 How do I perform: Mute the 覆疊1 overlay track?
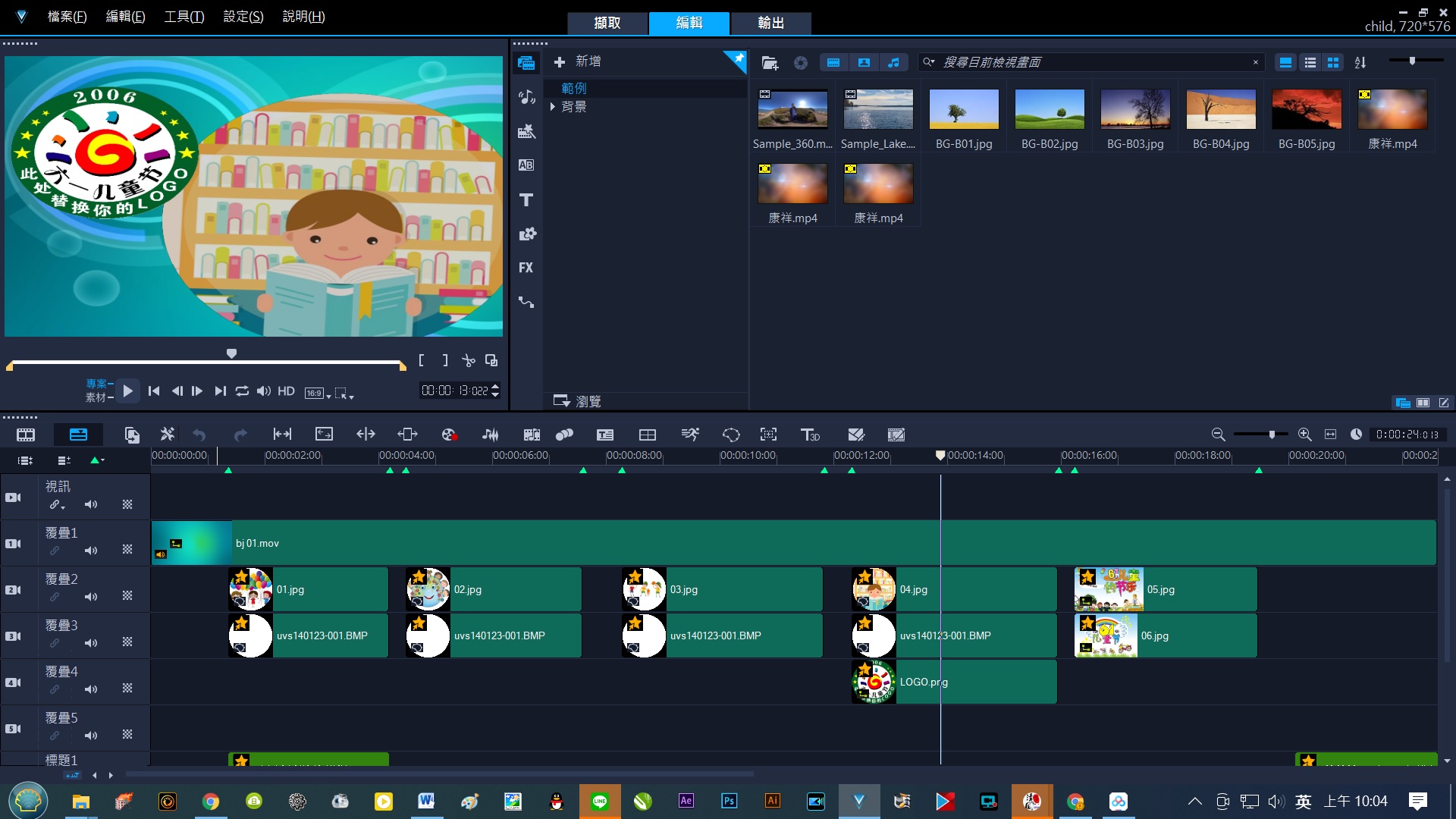pos(91,551)
